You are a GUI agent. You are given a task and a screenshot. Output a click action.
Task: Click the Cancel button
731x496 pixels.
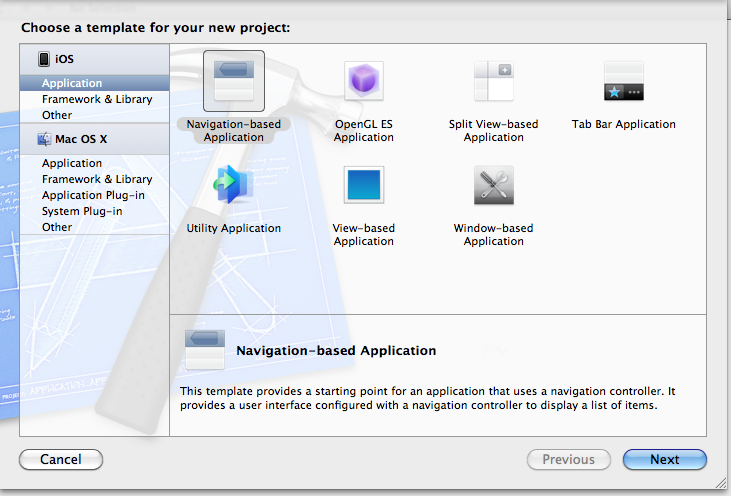61,460
